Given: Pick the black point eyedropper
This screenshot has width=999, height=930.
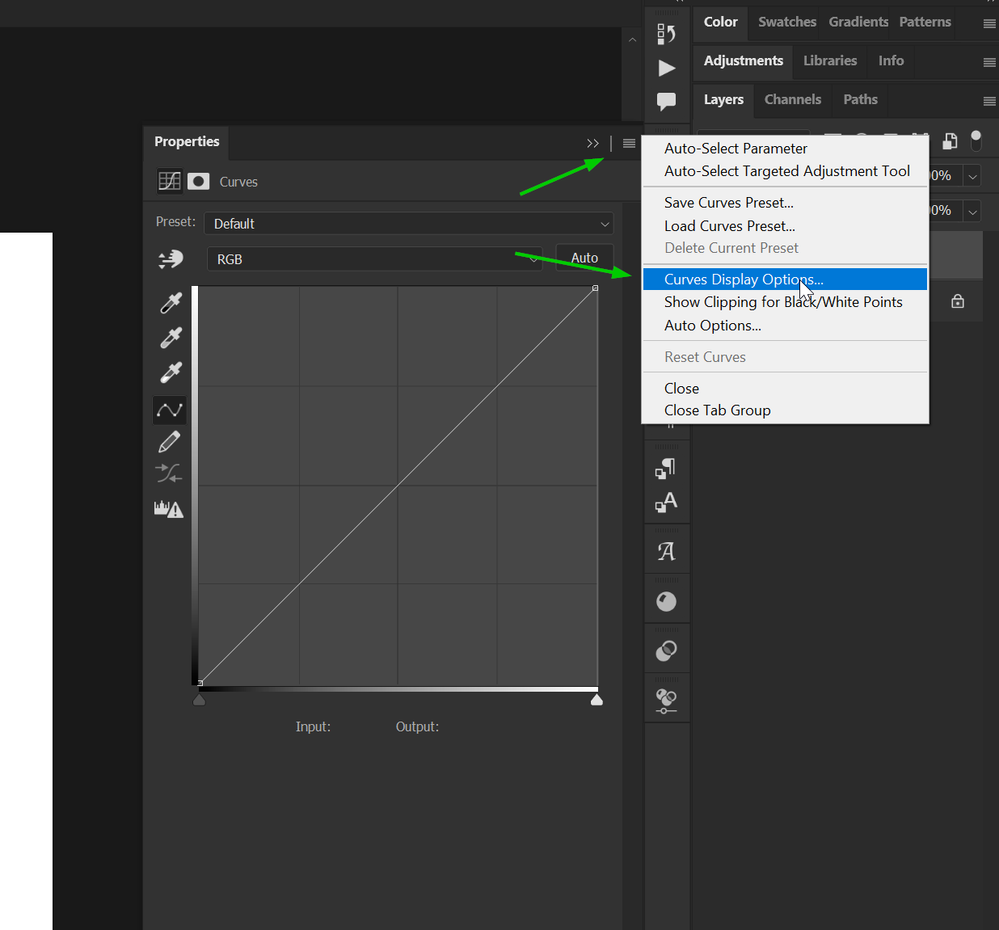Looking at the screenshot, I should (x=171, y=303).
